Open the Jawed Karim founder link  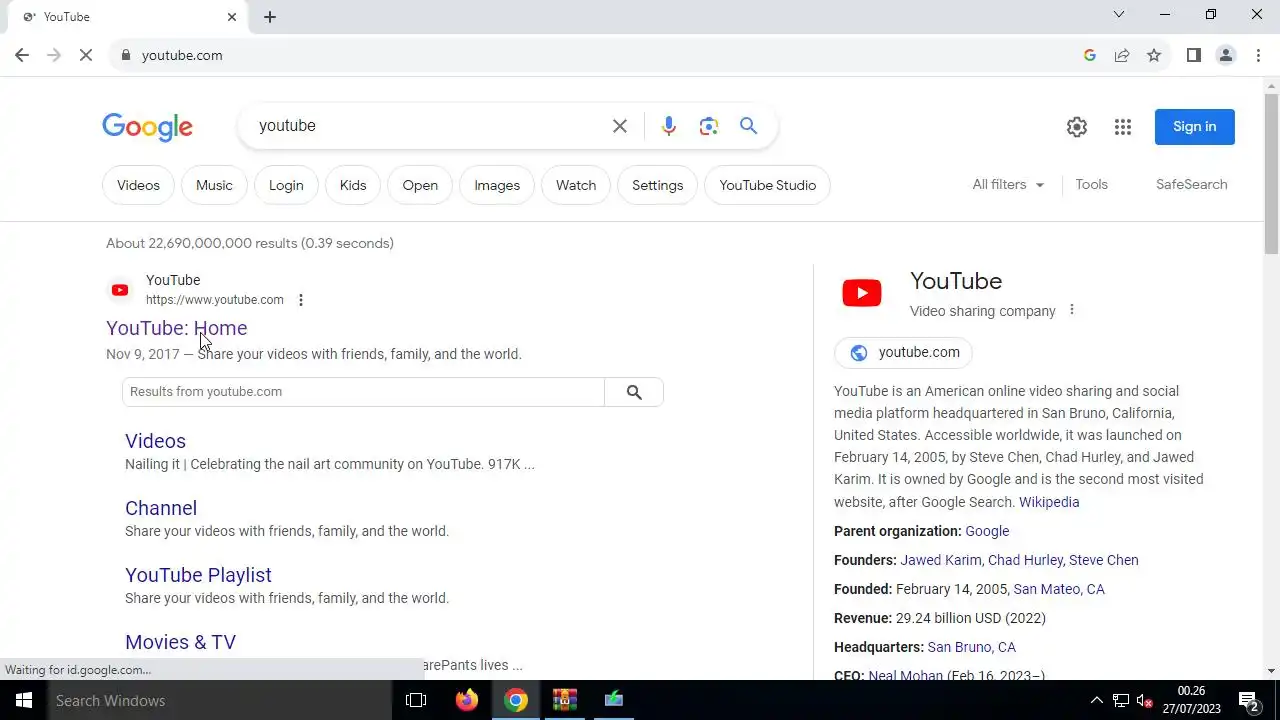tap(941, 560)
